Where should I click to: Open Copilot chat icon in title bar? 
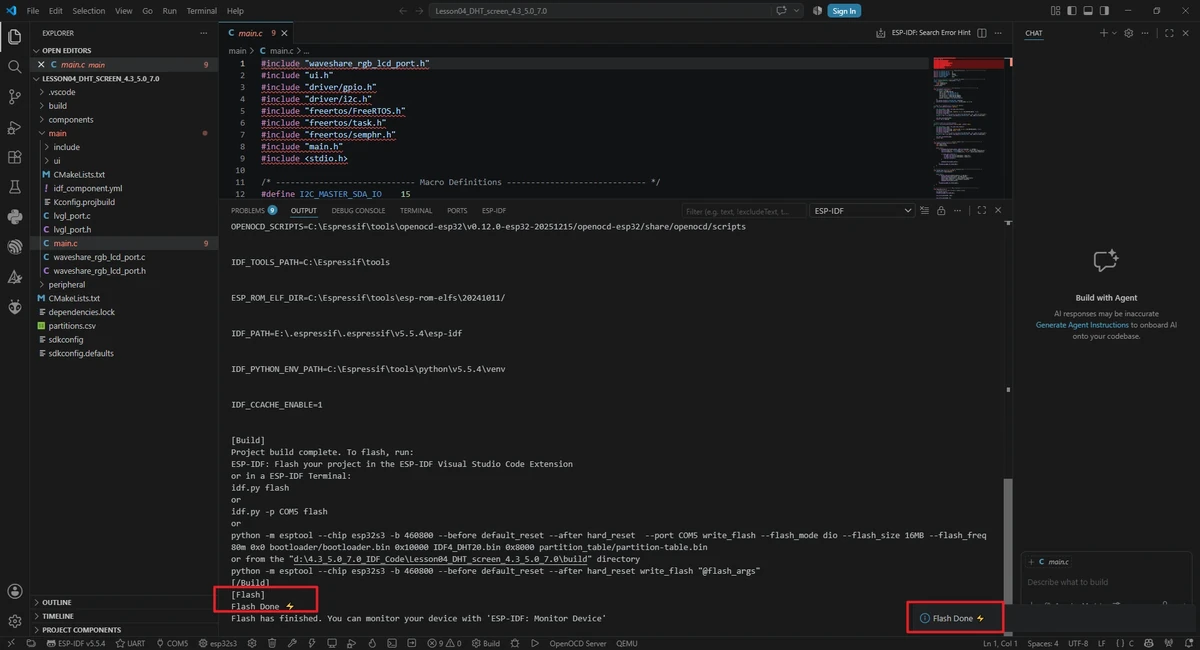tap(783, 11)
